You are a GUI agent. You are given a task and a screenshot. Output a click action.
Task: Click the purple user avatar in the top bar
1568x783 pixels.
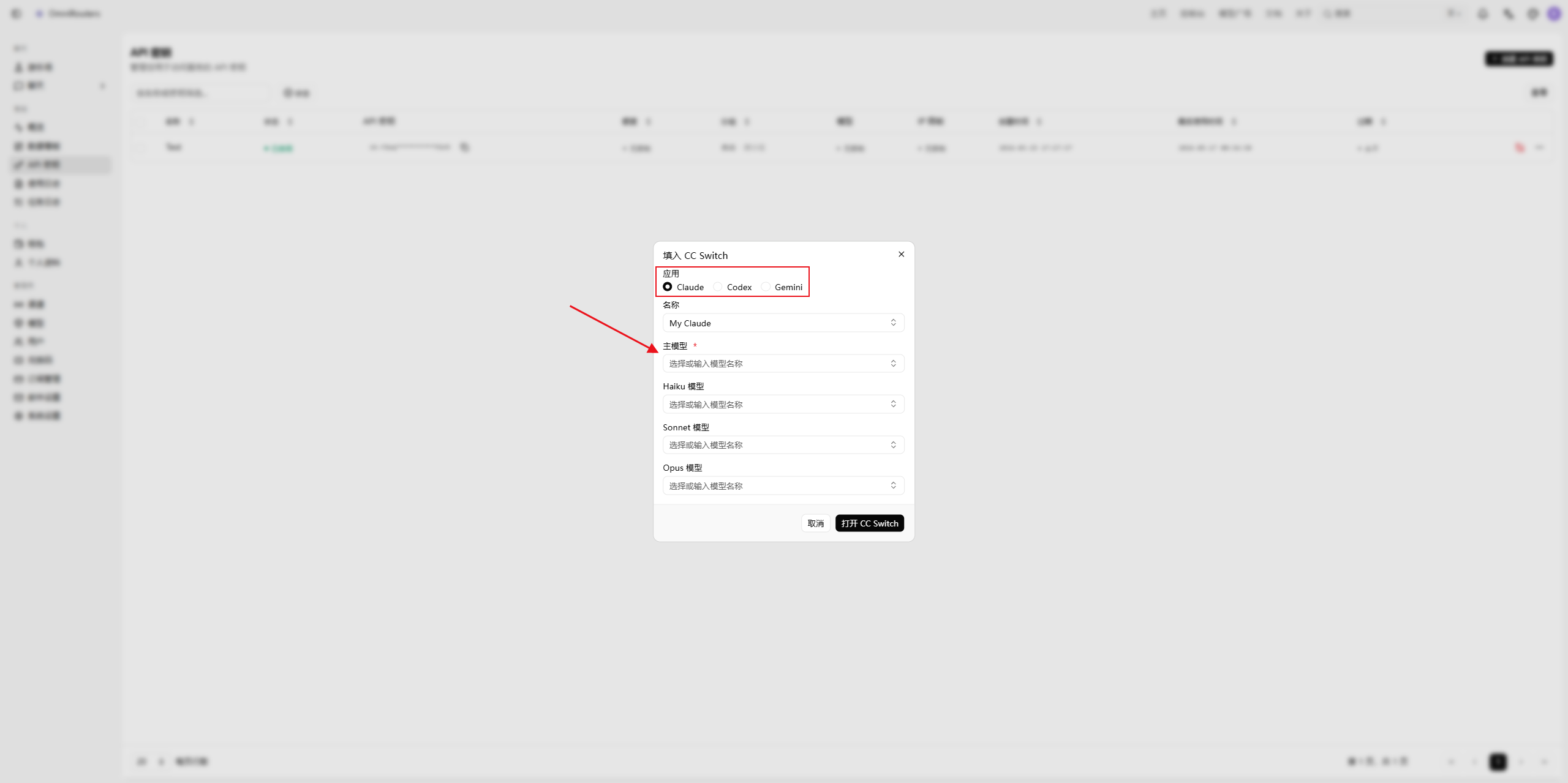coord(1554,13)
